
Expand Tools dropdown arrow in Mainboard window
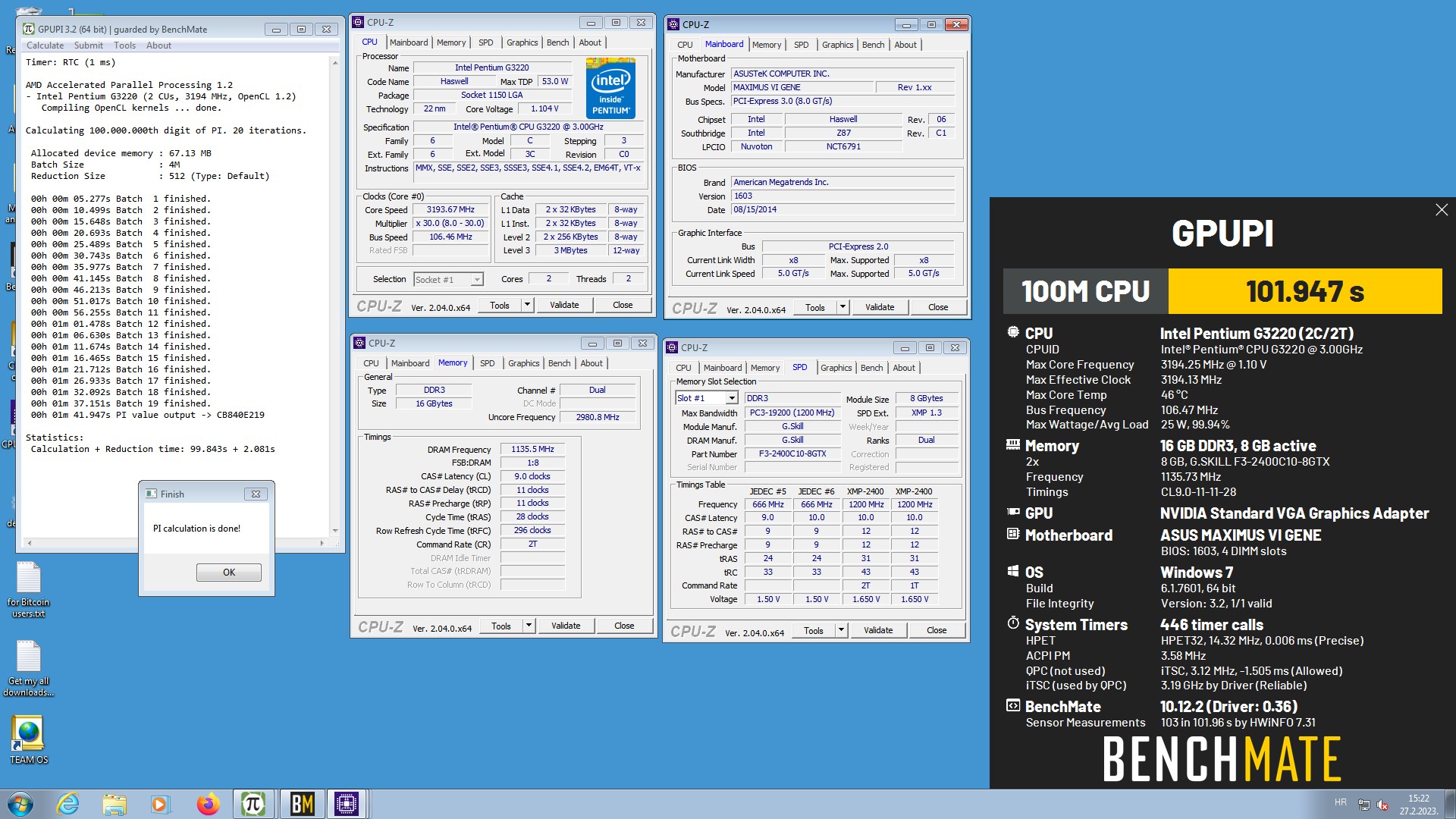[x=843, y=307]
